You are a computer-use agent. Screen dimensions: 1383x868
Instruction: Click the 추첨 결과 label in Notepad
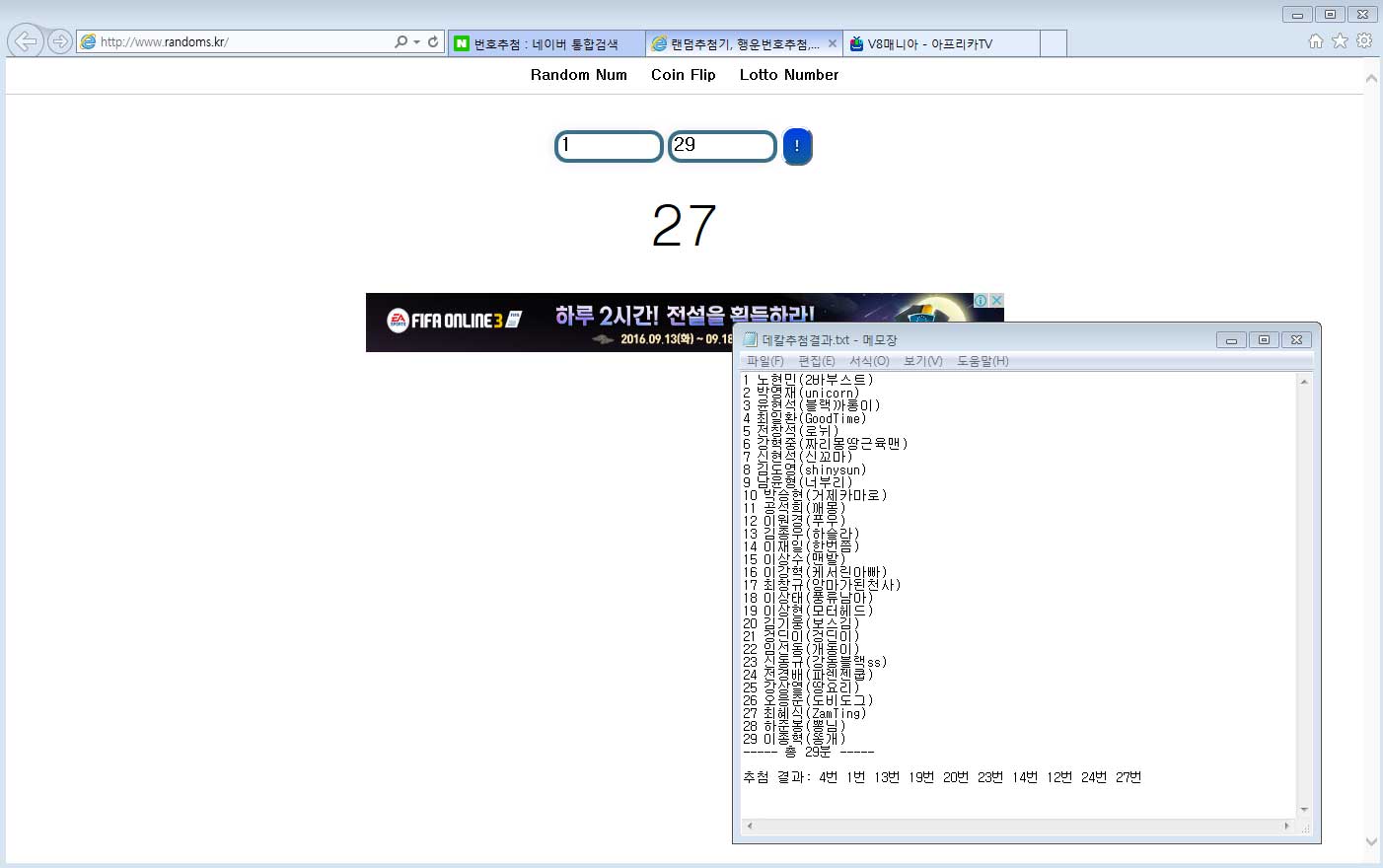(777, 777)
